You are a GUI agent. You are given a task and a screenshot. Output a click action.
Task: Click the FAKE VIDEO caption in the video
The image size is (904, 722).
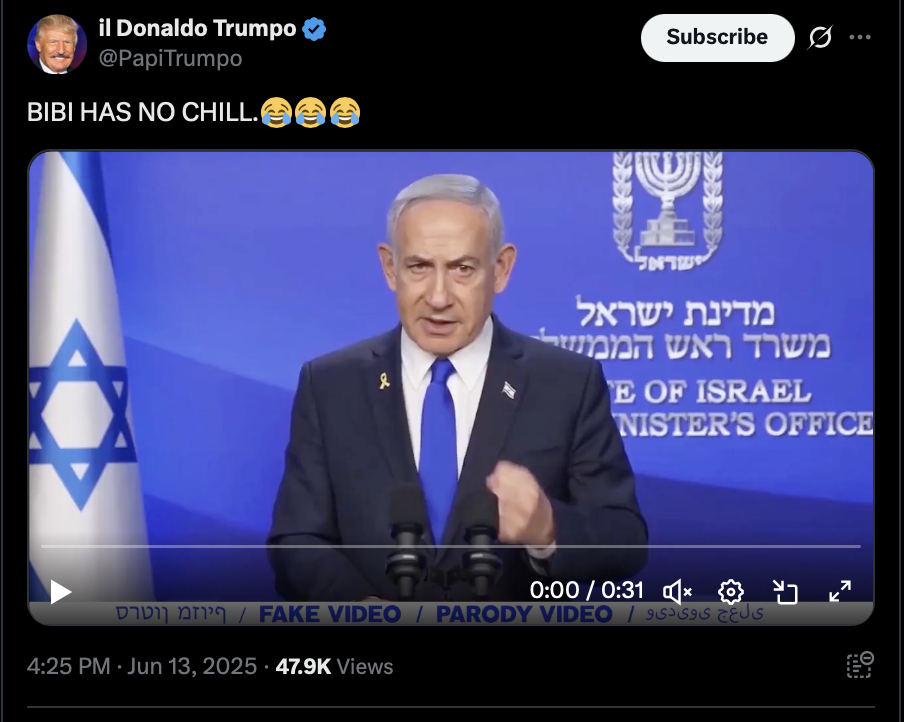pos(330,614)
